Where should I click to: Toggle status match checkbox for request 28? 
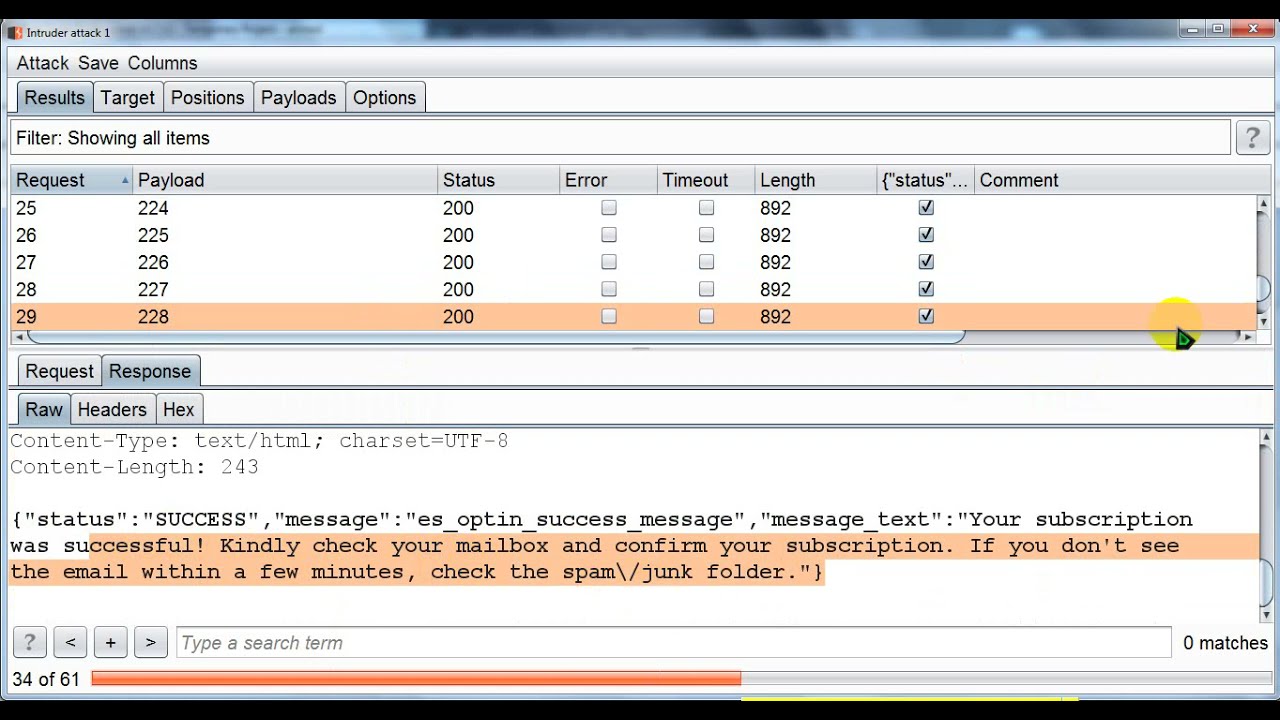coord(926,289)
